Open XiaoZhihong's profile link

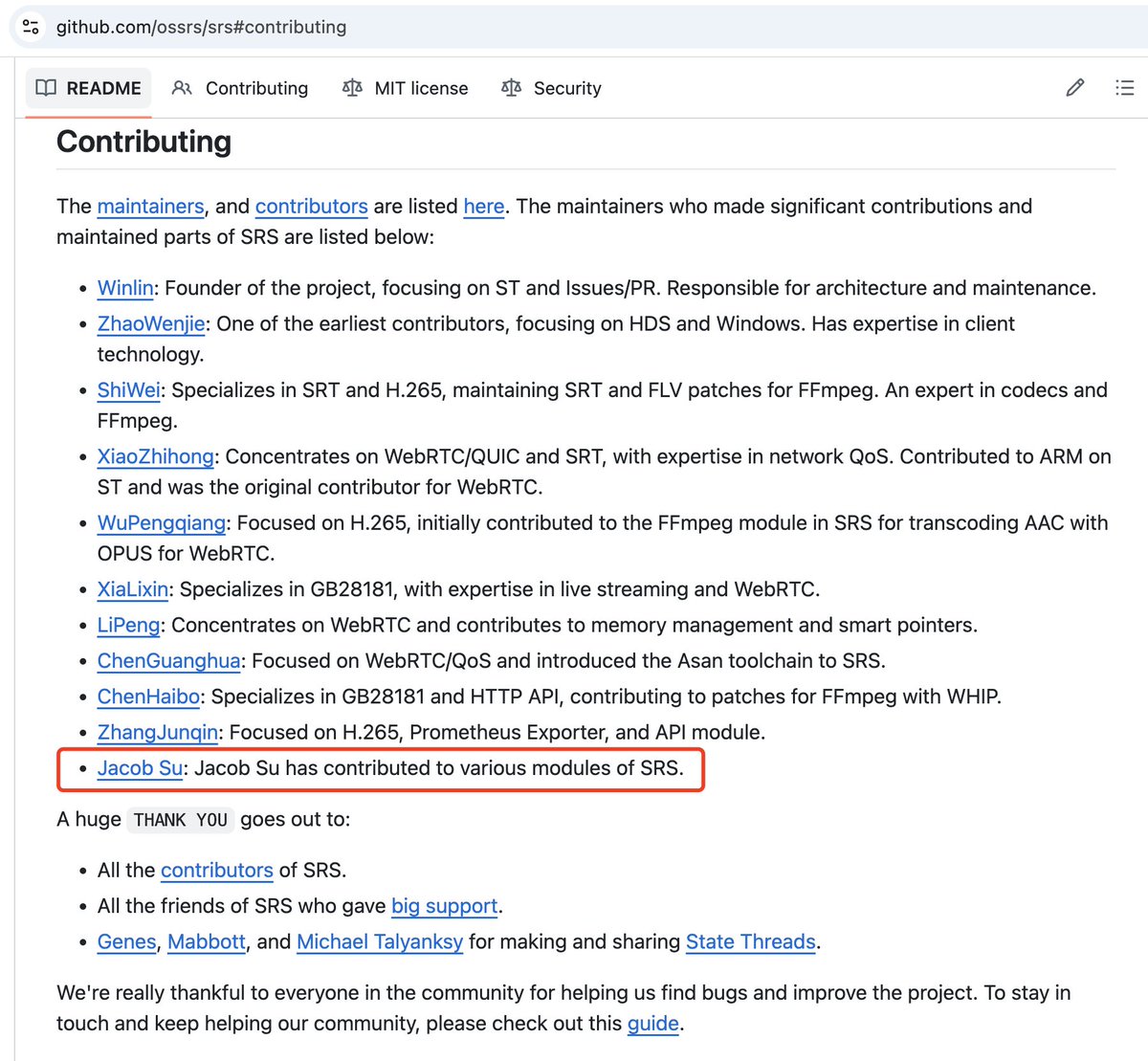coord(156,456)
